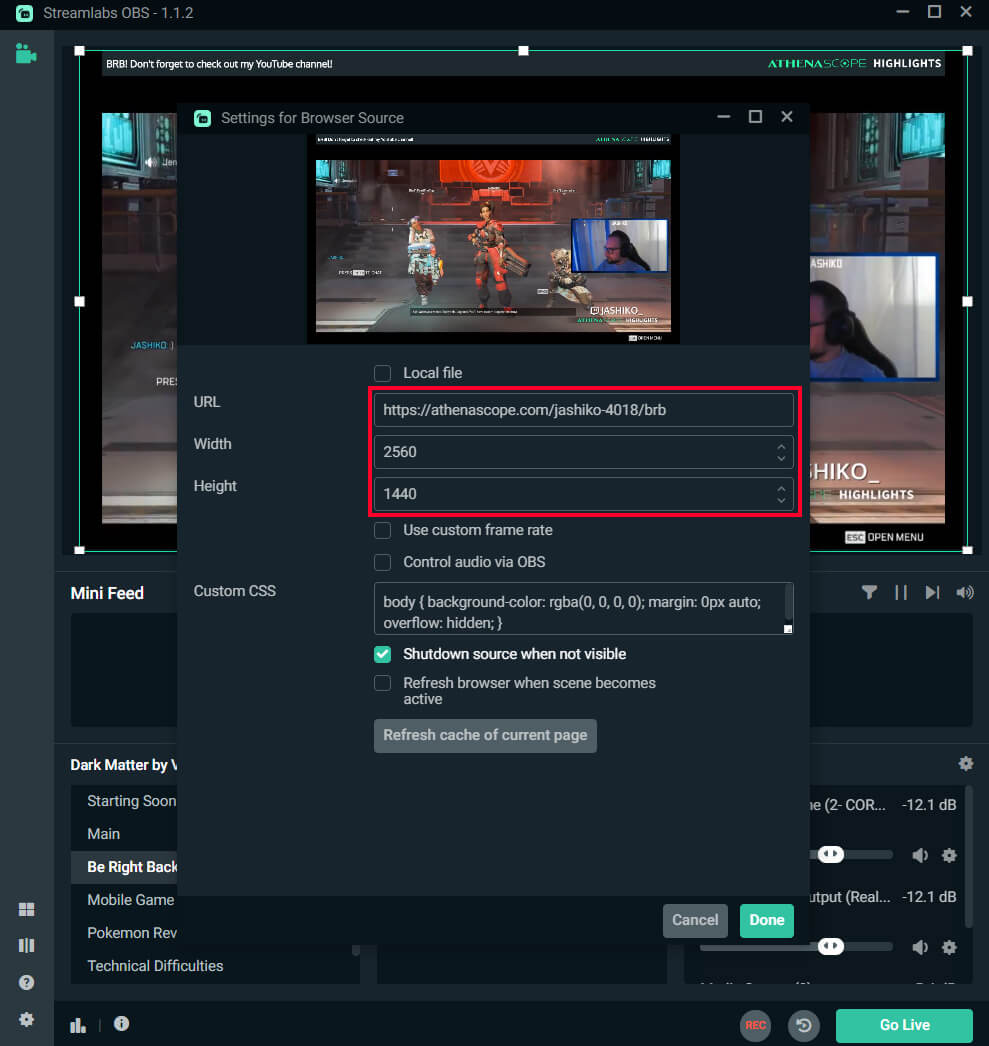The width and height of the screenshot is (989, 1046).
Task: Click the mixer panel scrollbar
Action: pos(968,857)
